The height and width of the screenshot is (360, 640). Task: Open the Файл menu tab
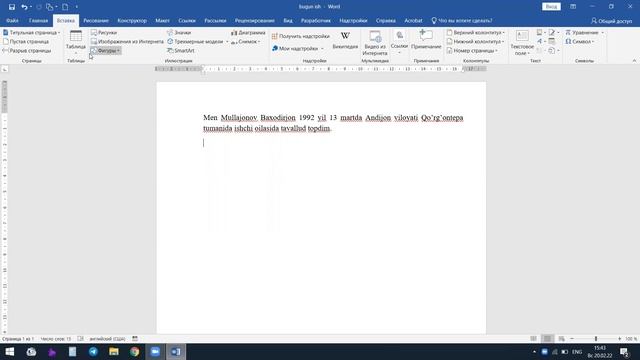[x=12, y=20]
